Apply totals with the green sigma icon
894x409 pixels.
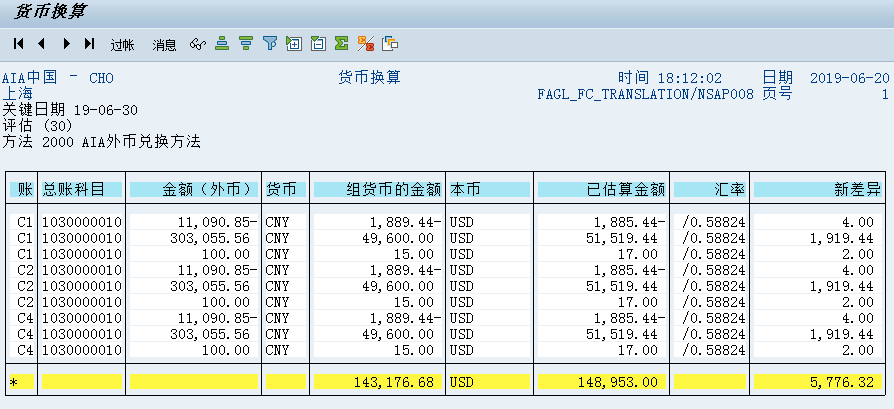342,43
